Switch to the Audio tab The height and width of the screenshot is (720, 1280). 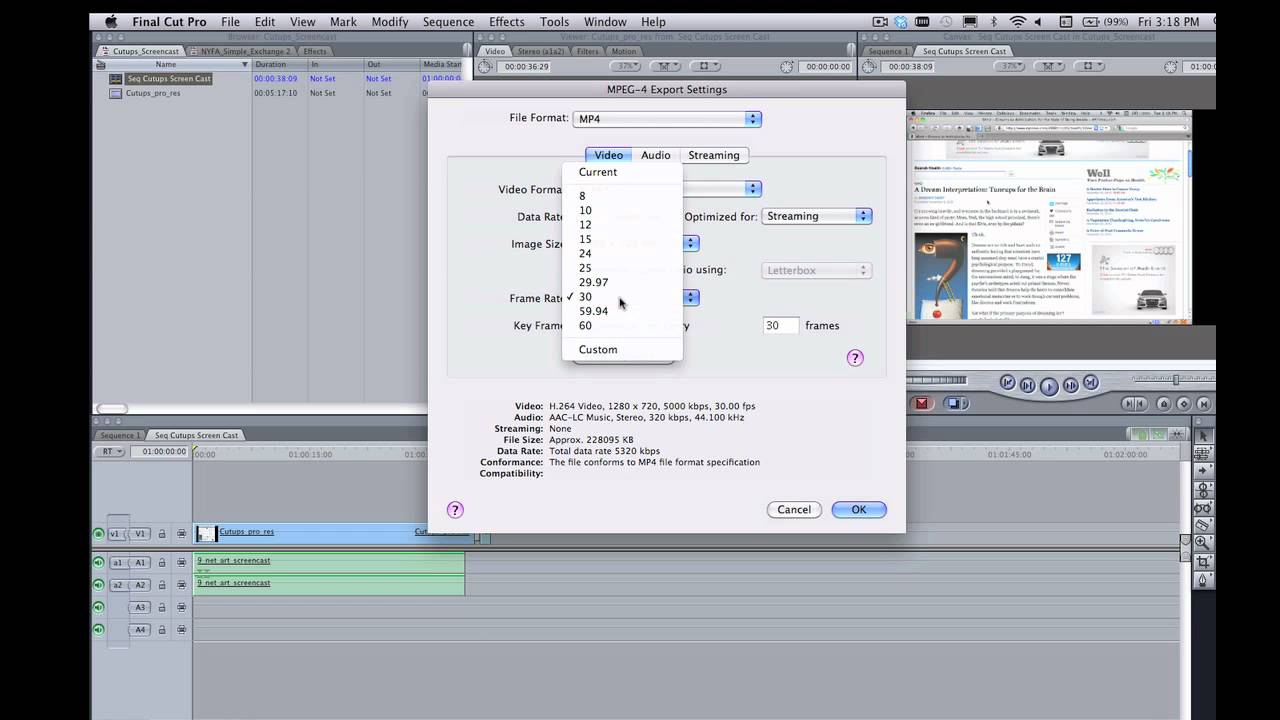point(655,155)
